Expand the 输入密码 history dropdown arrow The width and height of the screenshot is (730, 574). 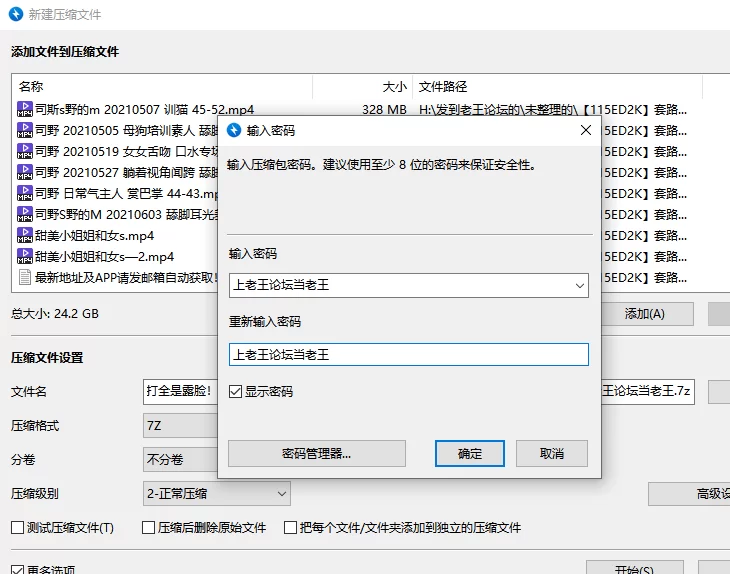(x=580, y=285)
